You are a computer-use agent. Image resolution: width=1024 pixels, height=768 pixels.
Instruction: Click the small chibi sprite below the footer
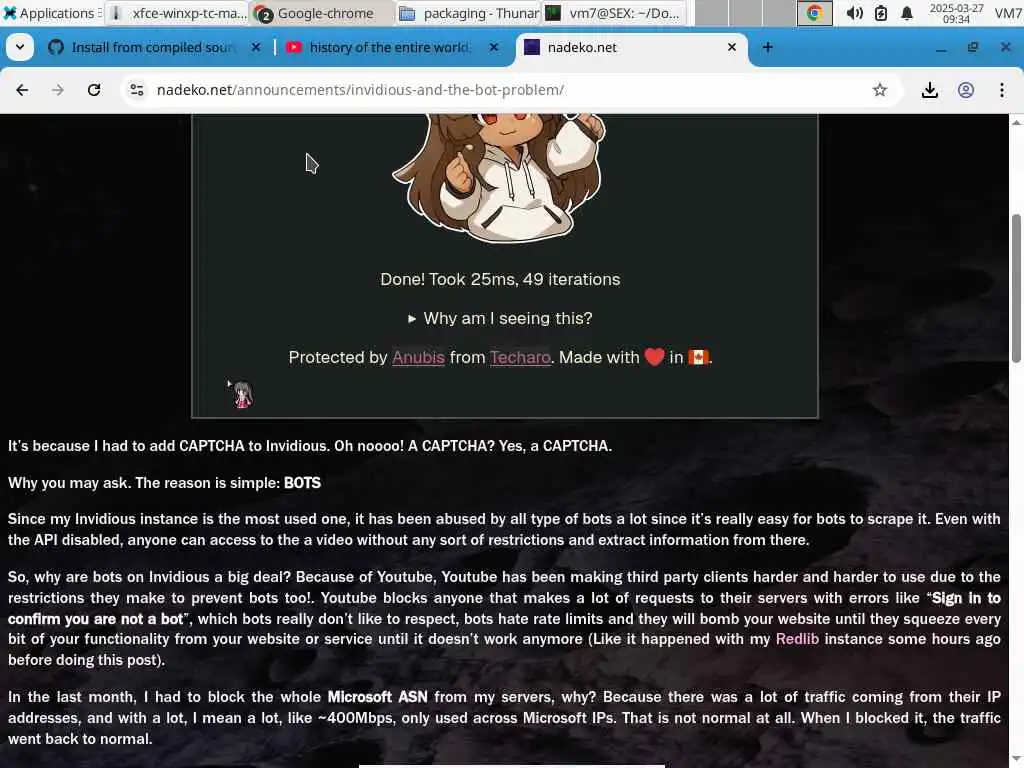click(241, 394)
